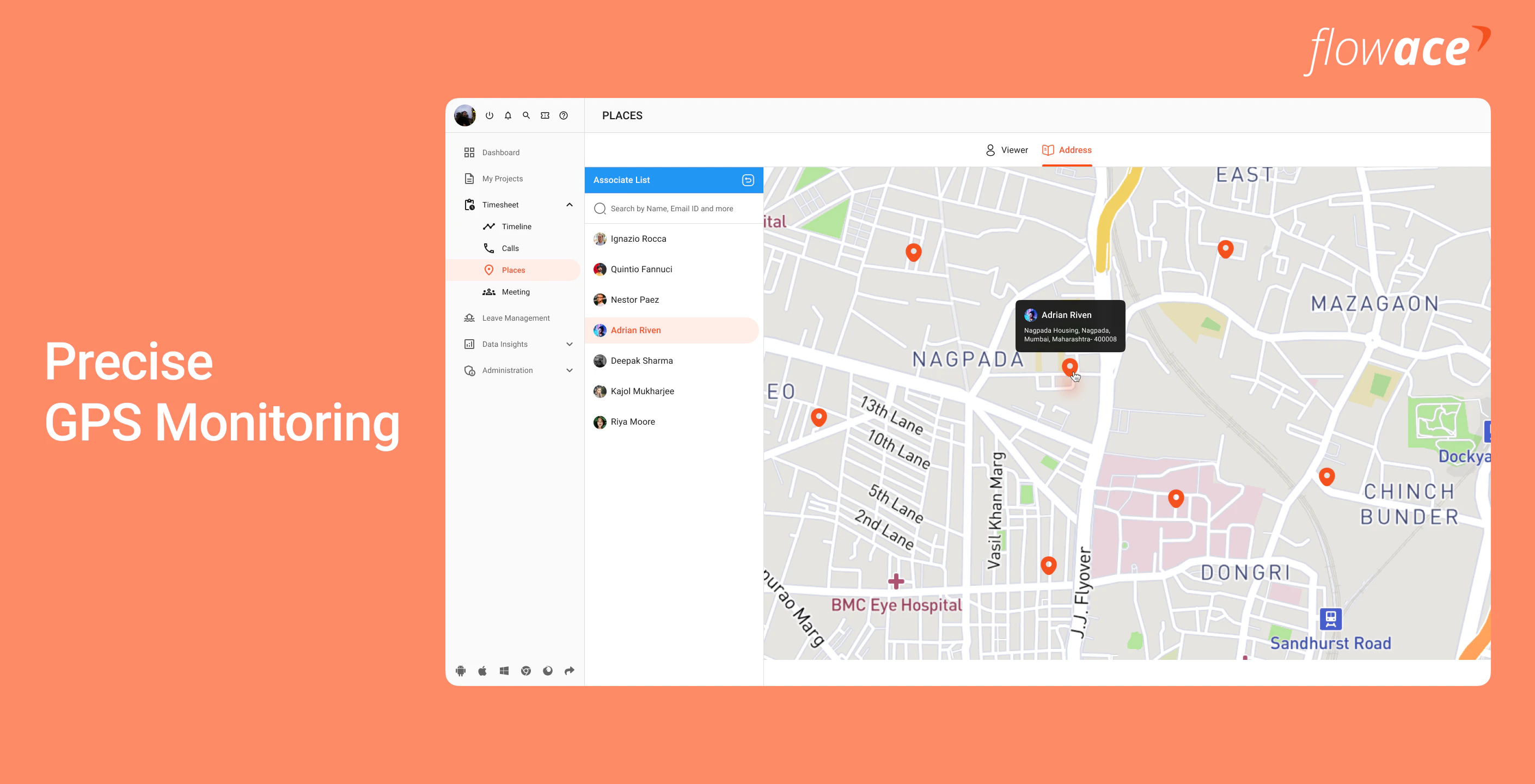
Task: Select the Calls icon in the sidebar
Action: [x=489, y=248]
